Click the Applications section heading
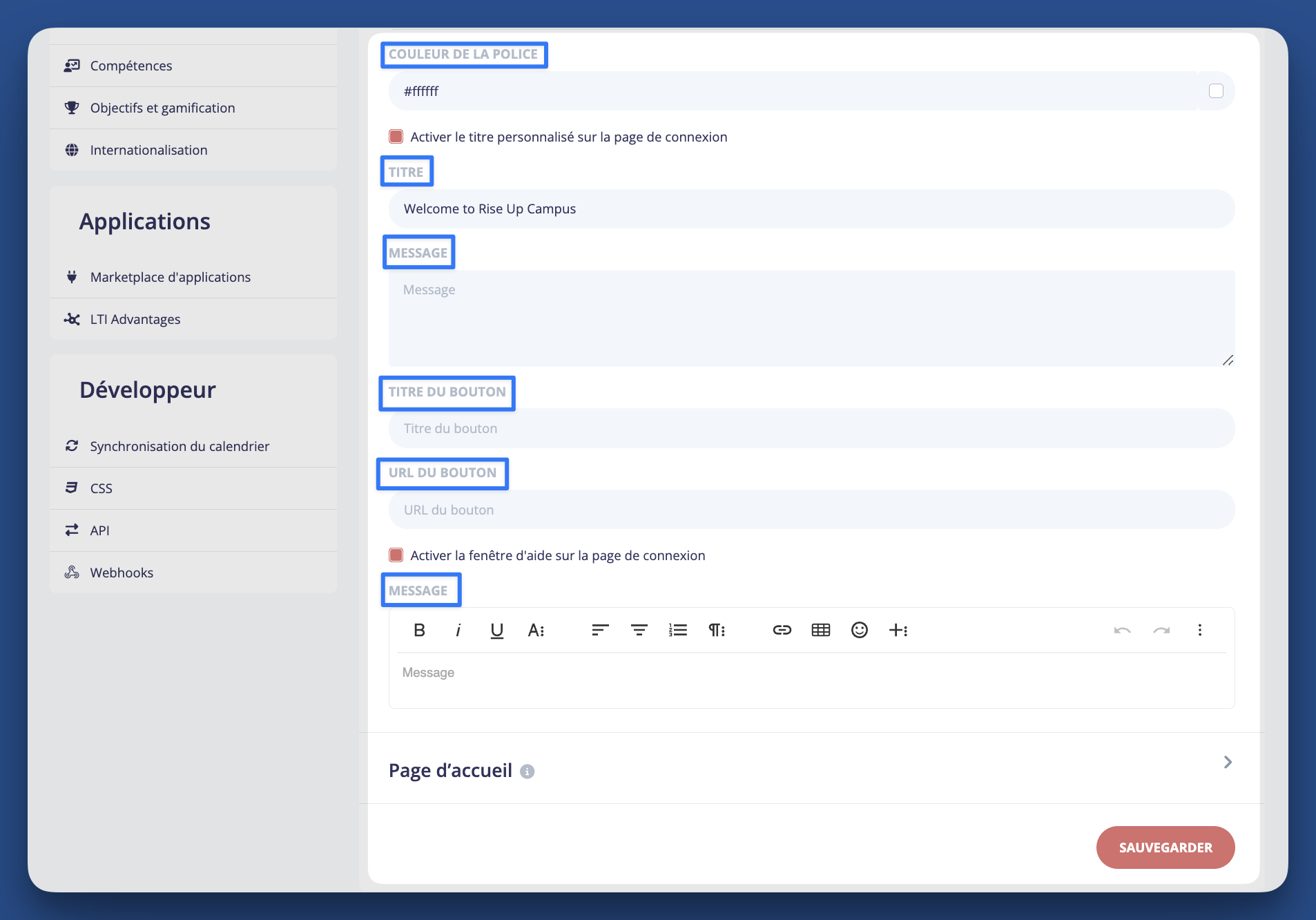The image size is (1316, 920). pos(145,221)
